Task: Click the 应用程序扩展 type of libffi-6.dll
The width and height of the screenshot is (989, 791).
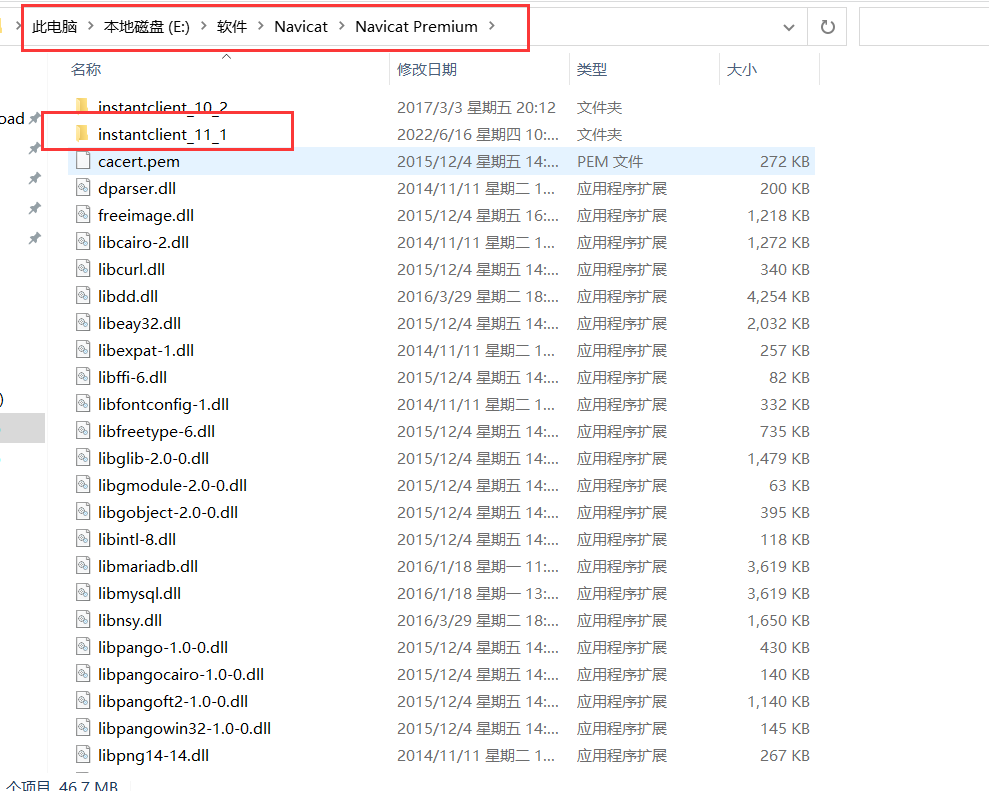Action: (x=622, y=377)
